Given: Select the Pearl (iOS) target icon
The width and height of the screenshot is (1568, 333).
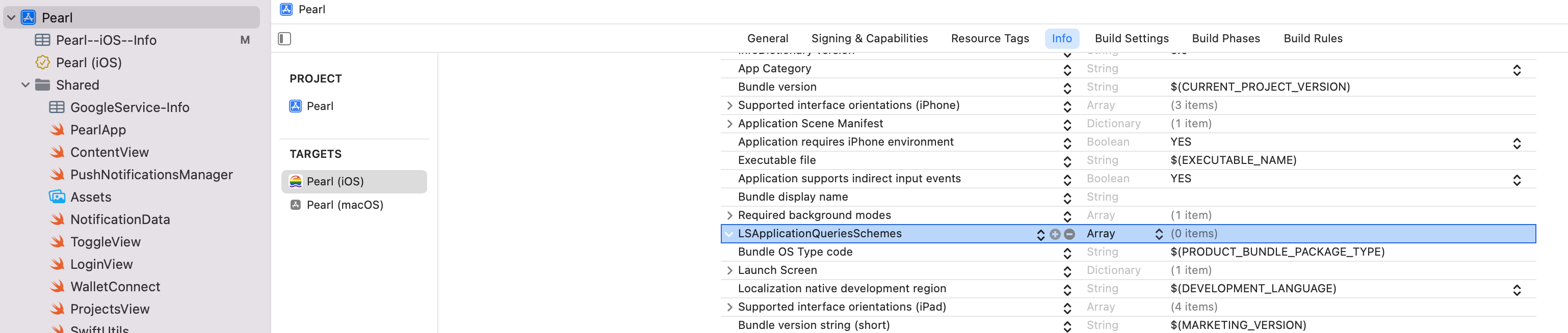Looking at the screenshot, I should [296, 181].
